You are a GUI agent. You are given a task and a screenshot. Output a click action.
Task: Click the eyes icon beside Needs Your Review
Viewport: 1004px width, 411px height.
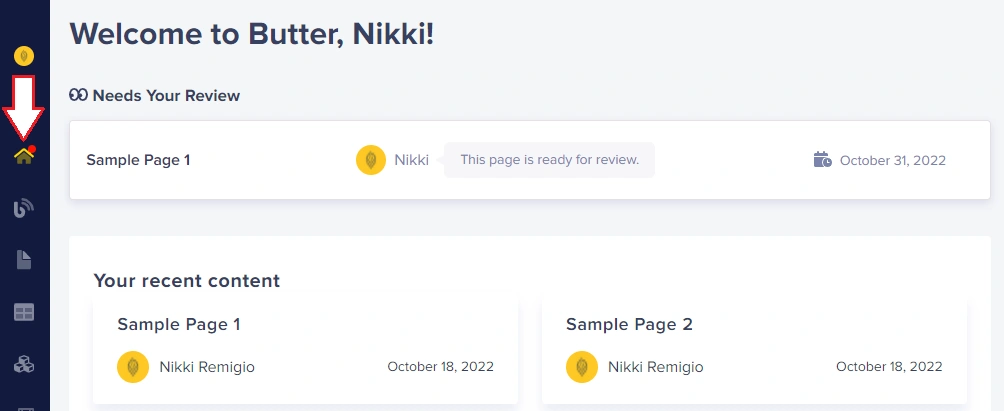(78, 95)
